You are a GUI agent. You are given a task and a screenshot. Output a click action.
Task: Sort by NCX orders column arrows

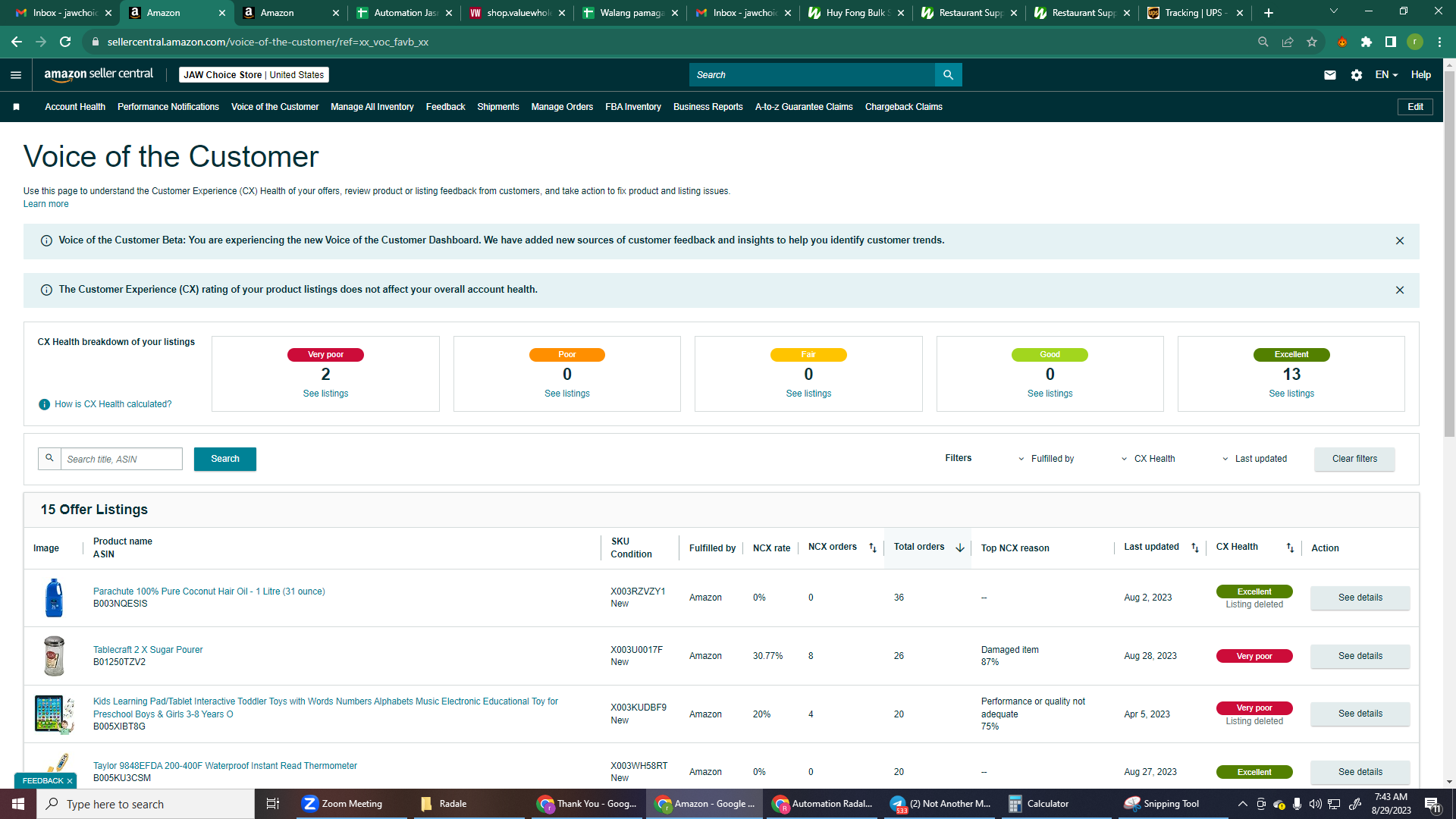point(873,548)
